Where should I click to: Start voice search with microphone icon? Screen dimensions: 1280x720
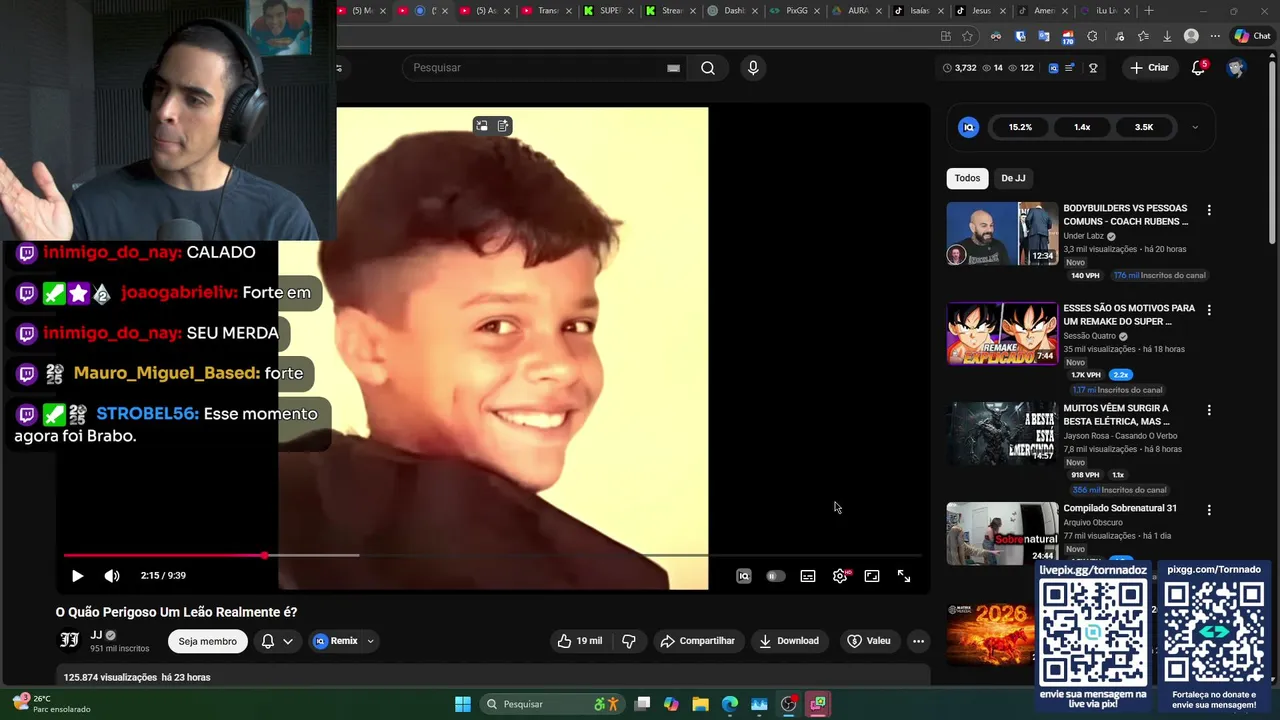(x=753, y=68)
